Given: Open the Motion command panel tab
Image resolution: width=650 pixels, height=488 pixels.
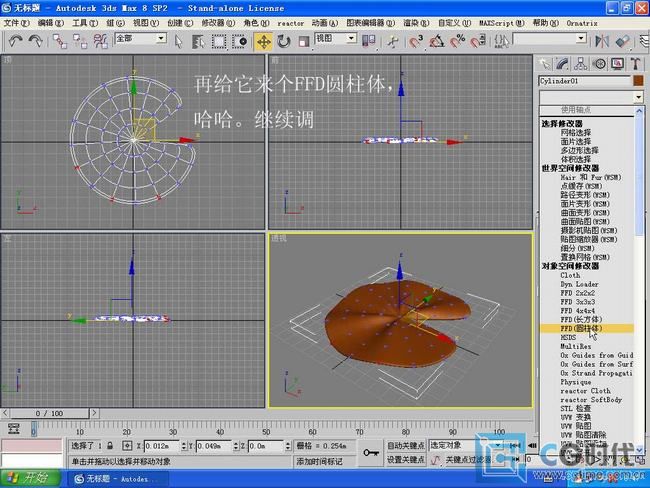Looking at the screenshot, I should tap(599, 64).
